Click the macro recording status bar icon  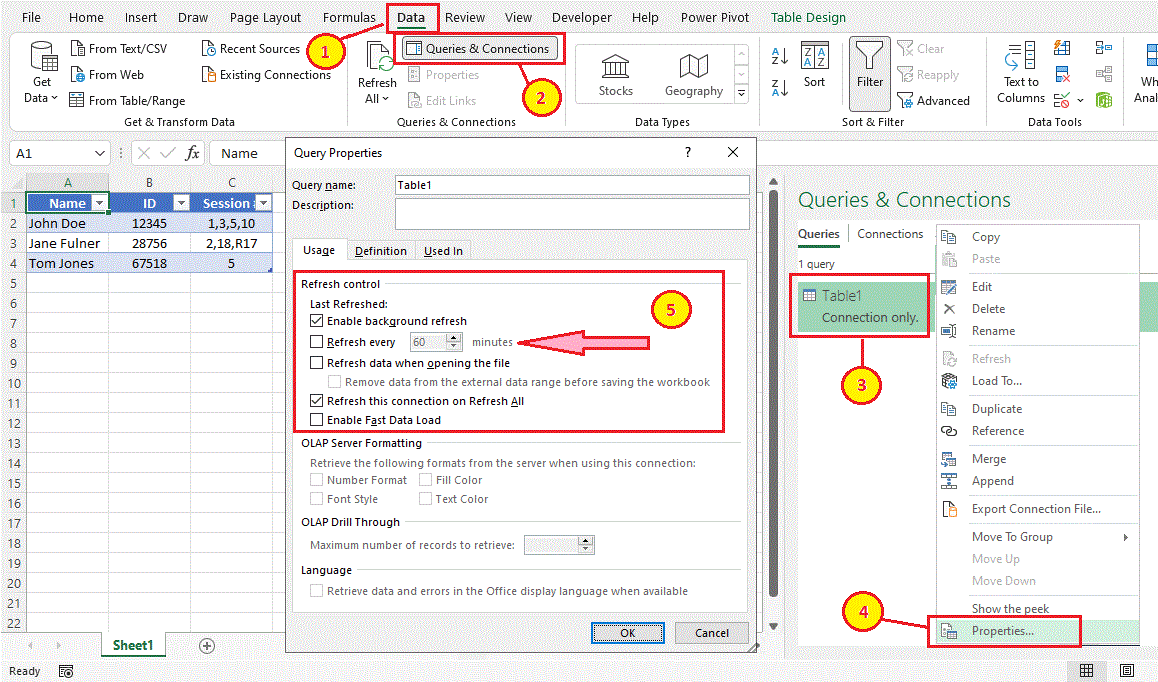[66, 671]
